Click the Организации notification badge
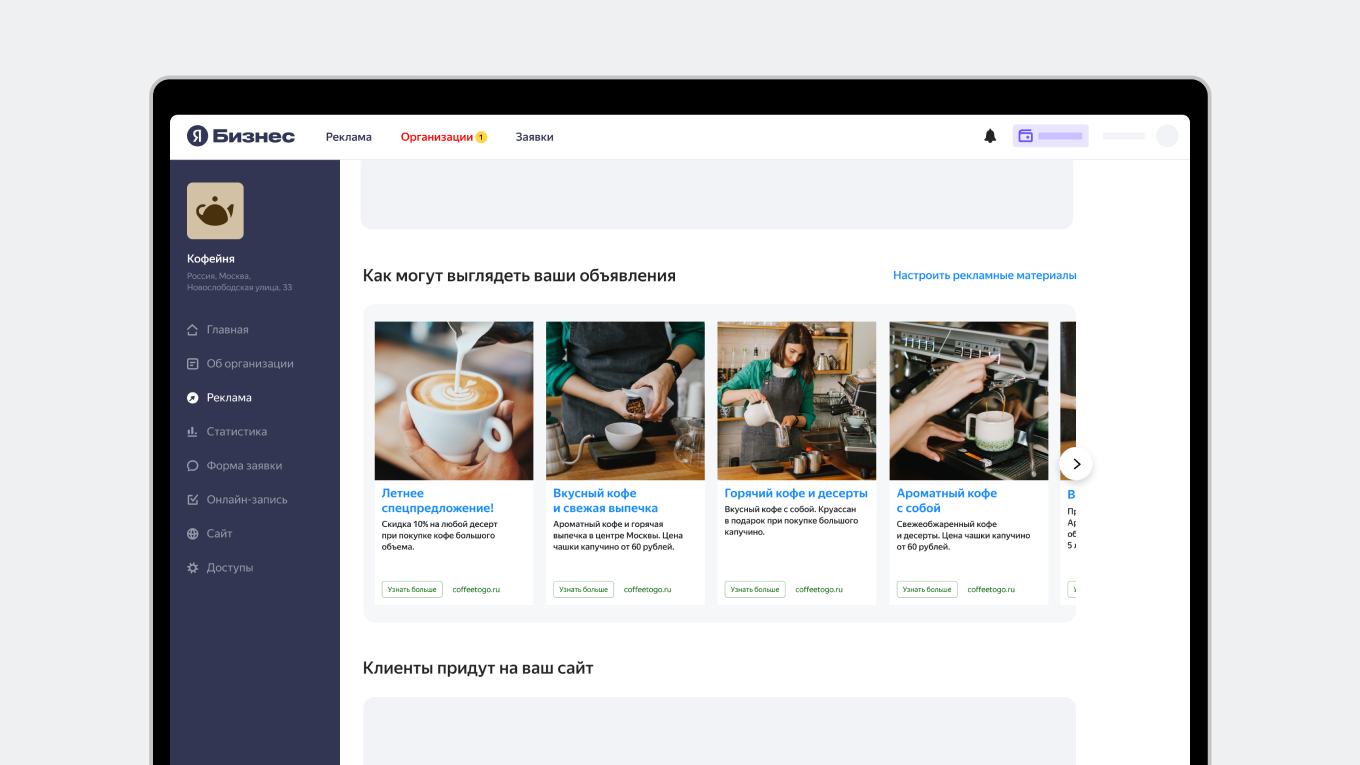Viewport: 1360px width, 765px height. [x=481, y=137]
